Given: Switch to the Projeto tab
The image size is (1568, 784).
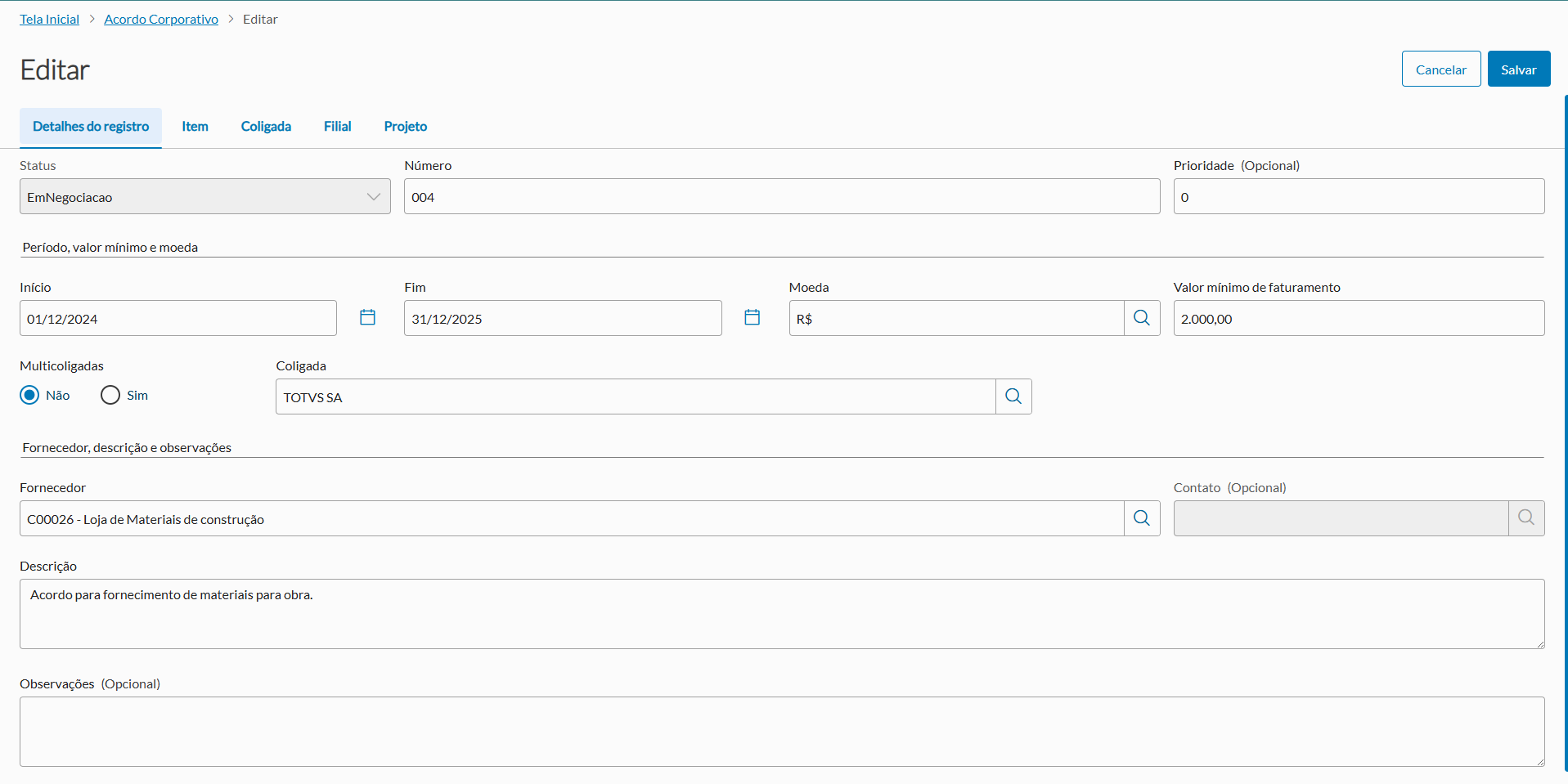Looking at the screenshot, I should (406, 127).
